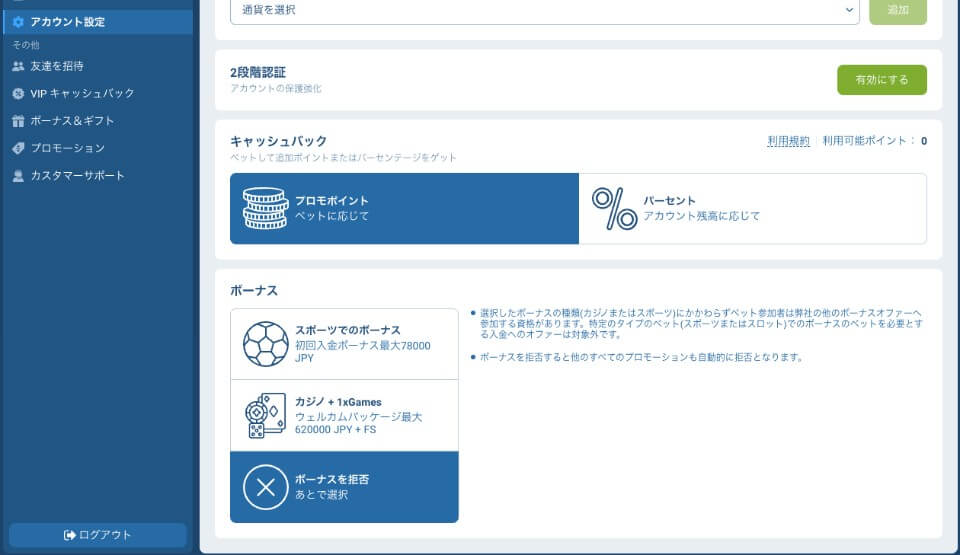Click the ボーナス section heading

pyautogui.click(x=254, y=290)
